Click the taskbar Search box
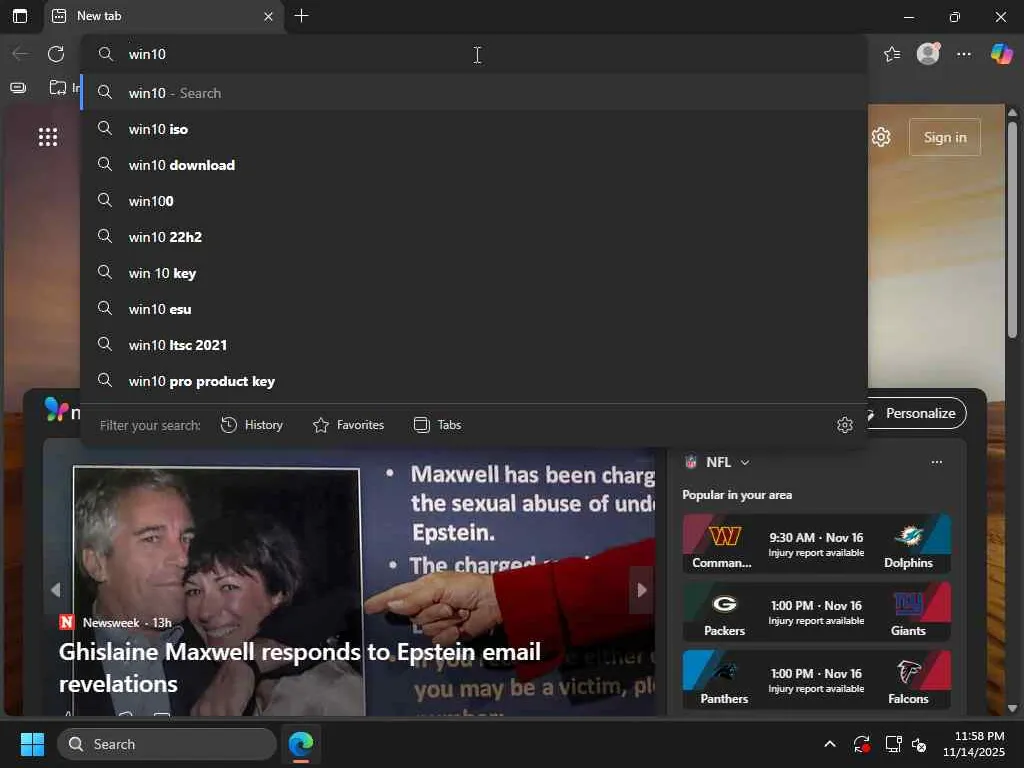The image size is (1024, 768). [x=167, y=744]
